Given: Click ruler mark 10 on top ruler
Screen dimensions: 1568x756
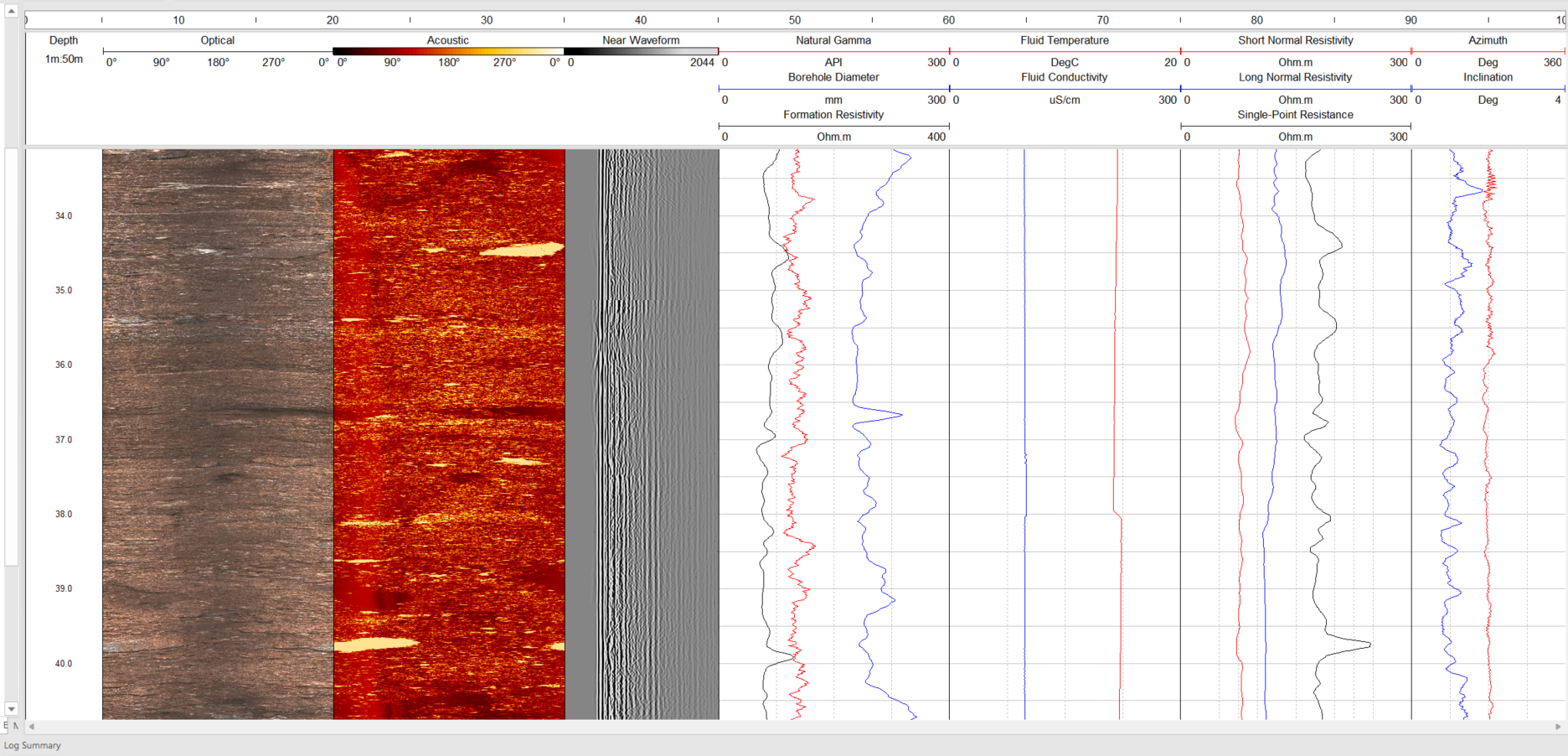Looking at the screenshot, I should coord(178,20).
